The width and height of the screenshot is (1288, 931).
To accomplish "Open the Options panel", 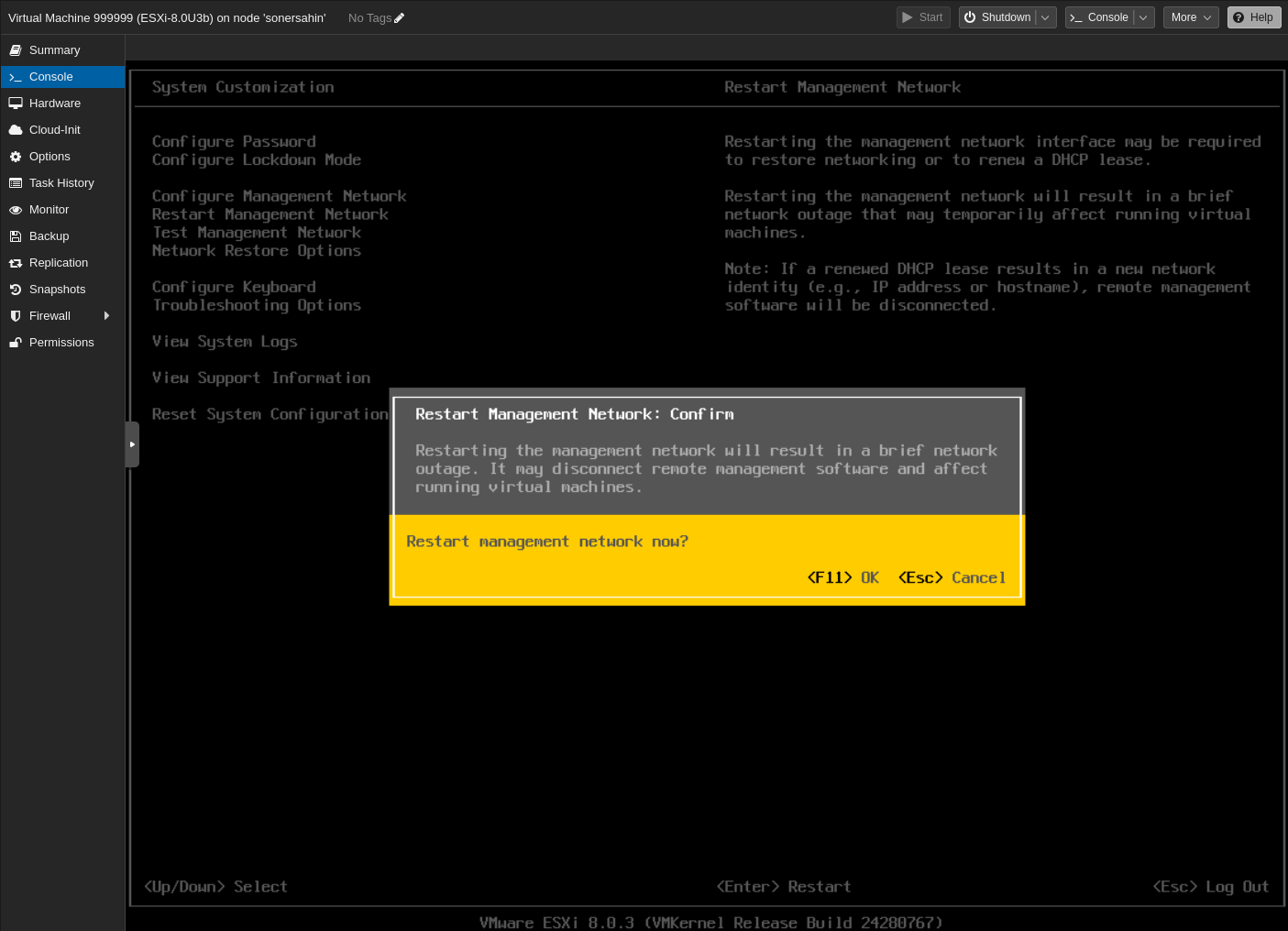I will tap(50, 156).
